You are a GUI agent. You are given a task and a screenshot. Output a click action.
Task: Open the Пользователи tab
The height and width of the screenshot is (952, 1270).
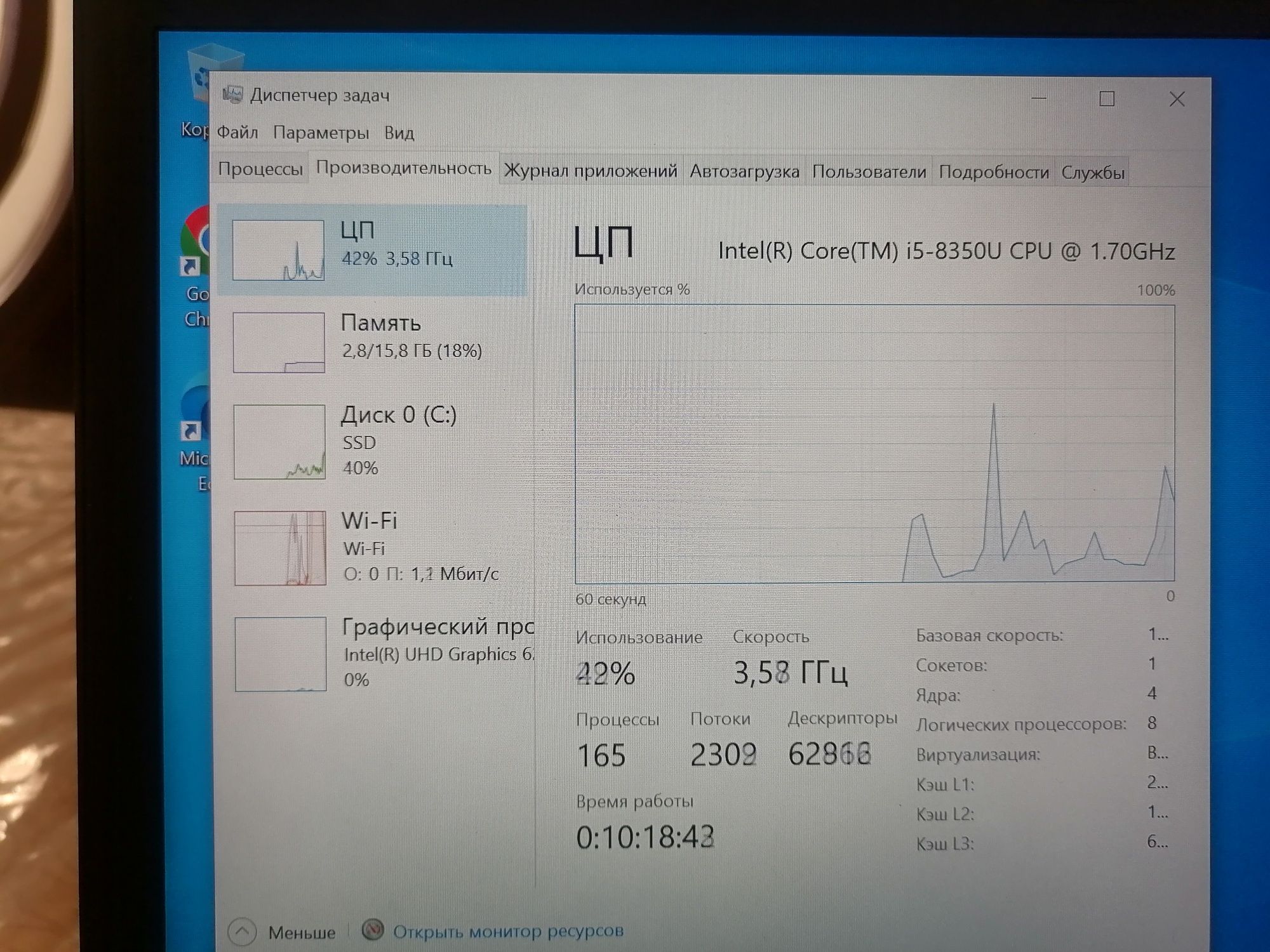pos(869,172)
